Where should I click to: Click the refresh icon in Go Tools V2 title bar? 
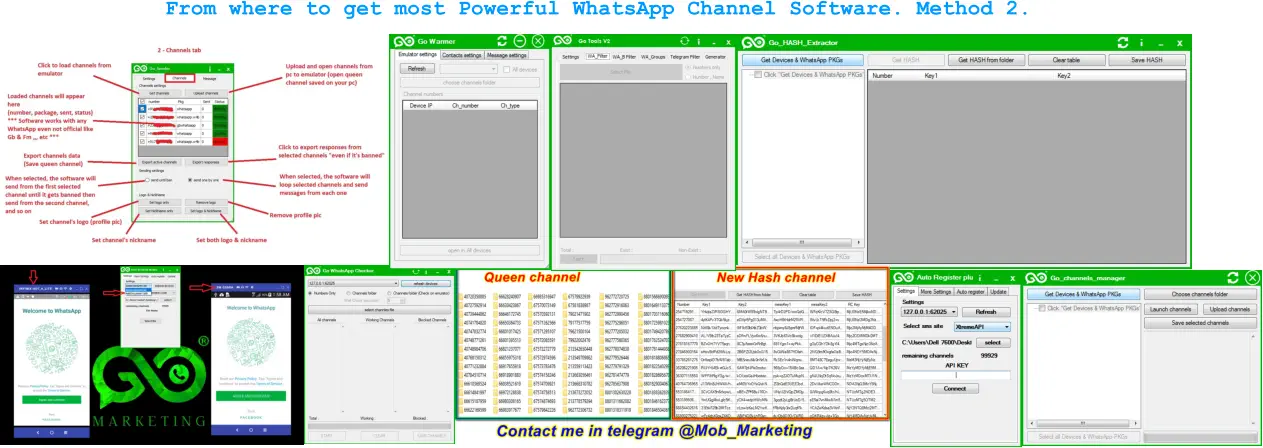(x=684, y=41)
